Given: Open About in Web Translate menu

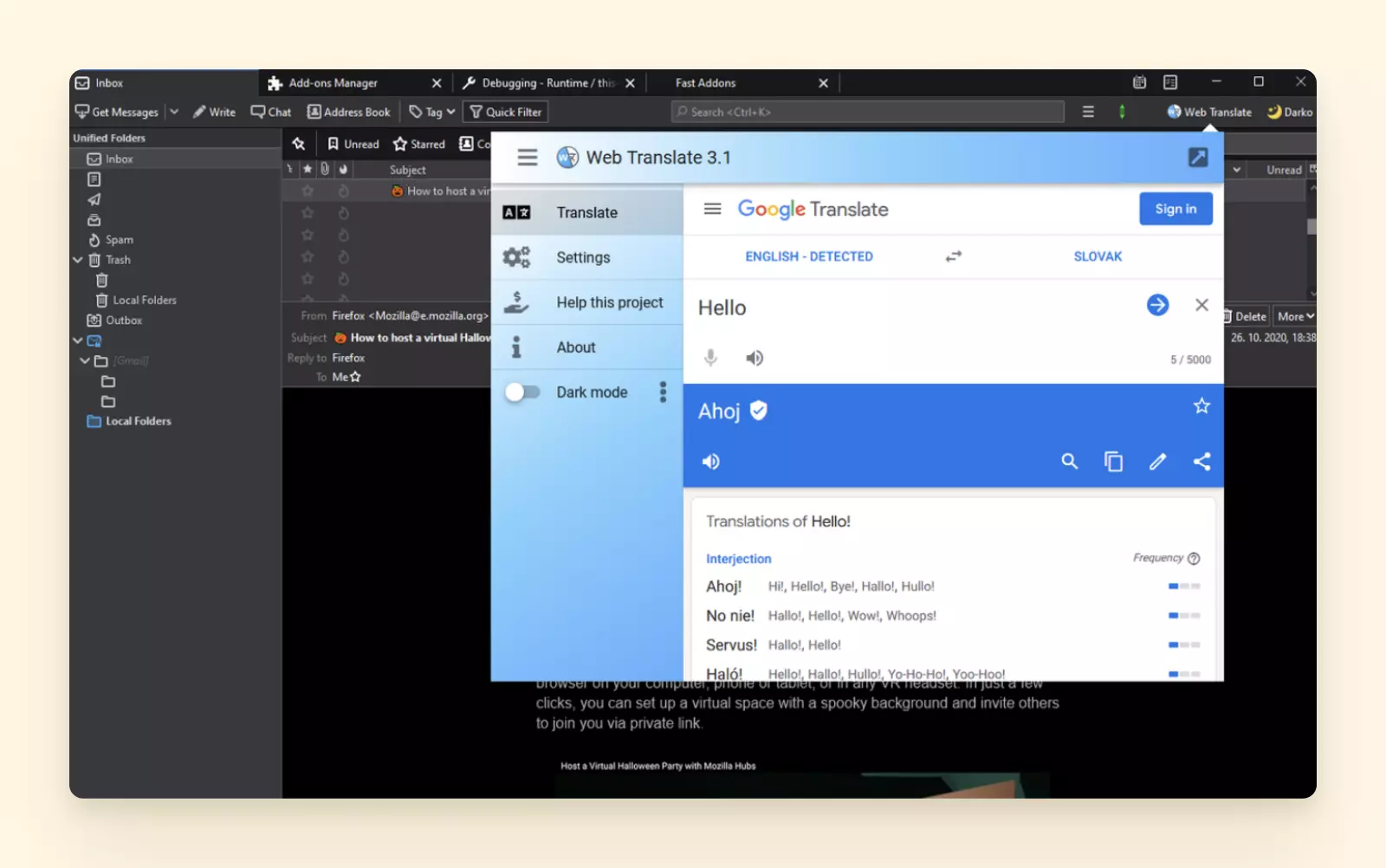Looking at the screenshot, I should click(x=587, y=347).
